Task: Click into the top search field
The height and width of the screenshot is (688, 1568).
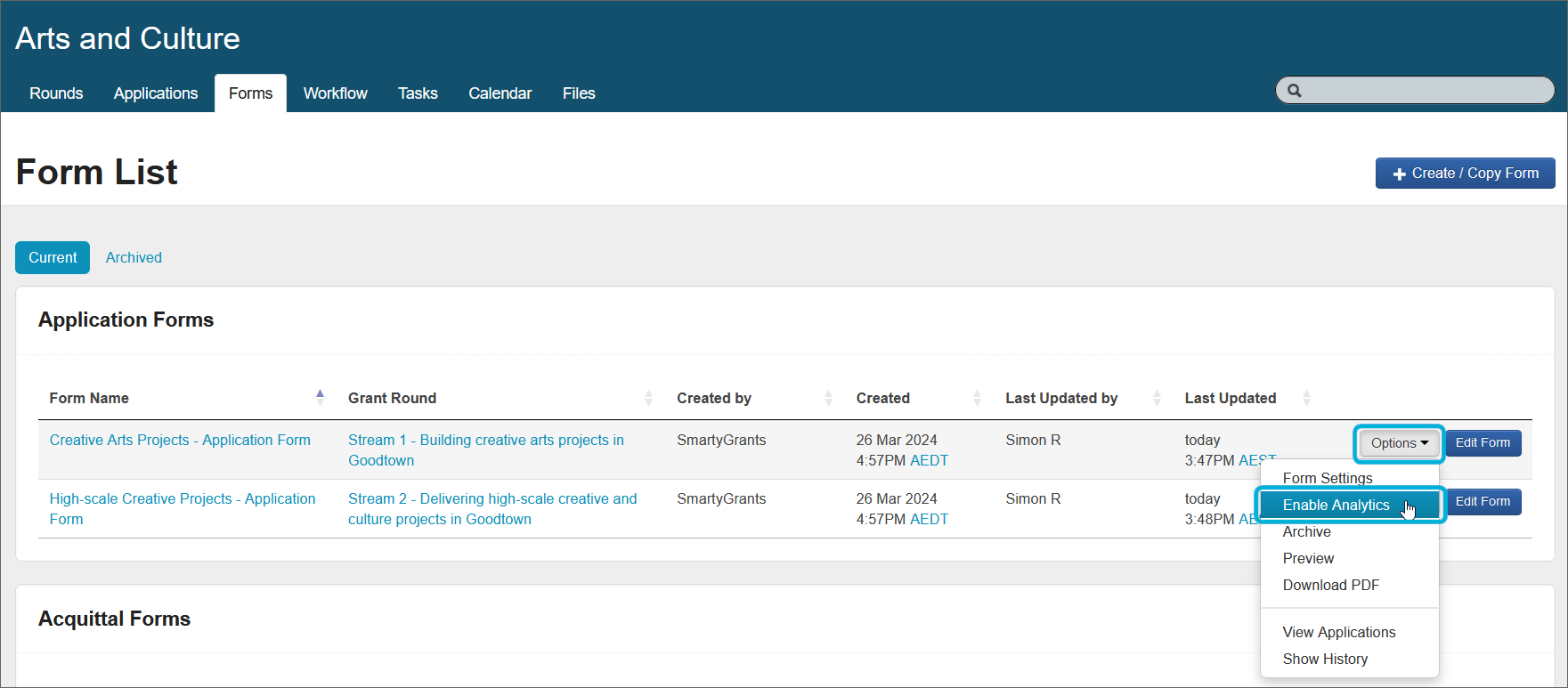Action: pos(1425,91)
